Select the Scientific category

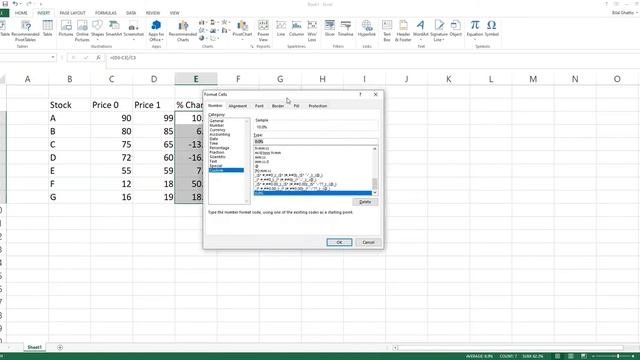coord(218,157)
